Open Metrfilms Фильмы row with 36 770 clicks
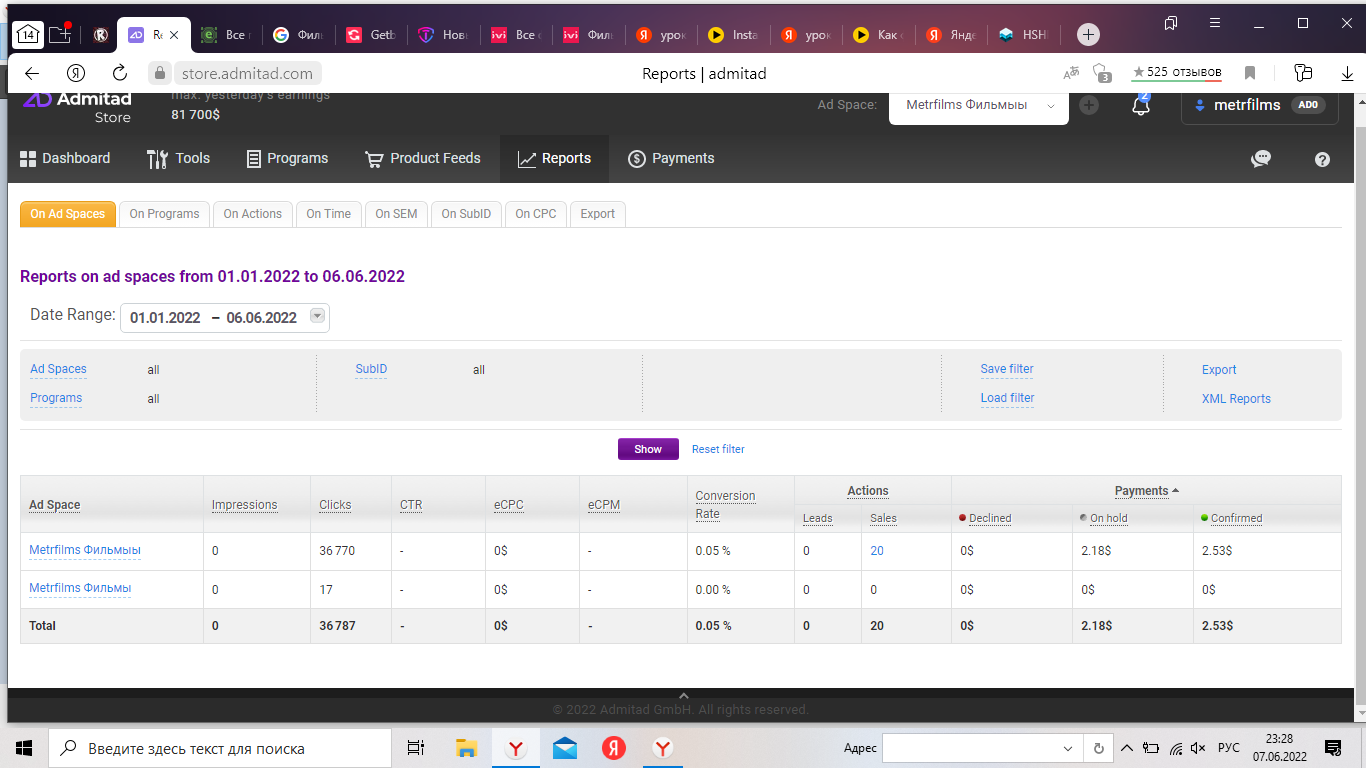This screenshot has width=1366, height=768. (x=85, y=550)
